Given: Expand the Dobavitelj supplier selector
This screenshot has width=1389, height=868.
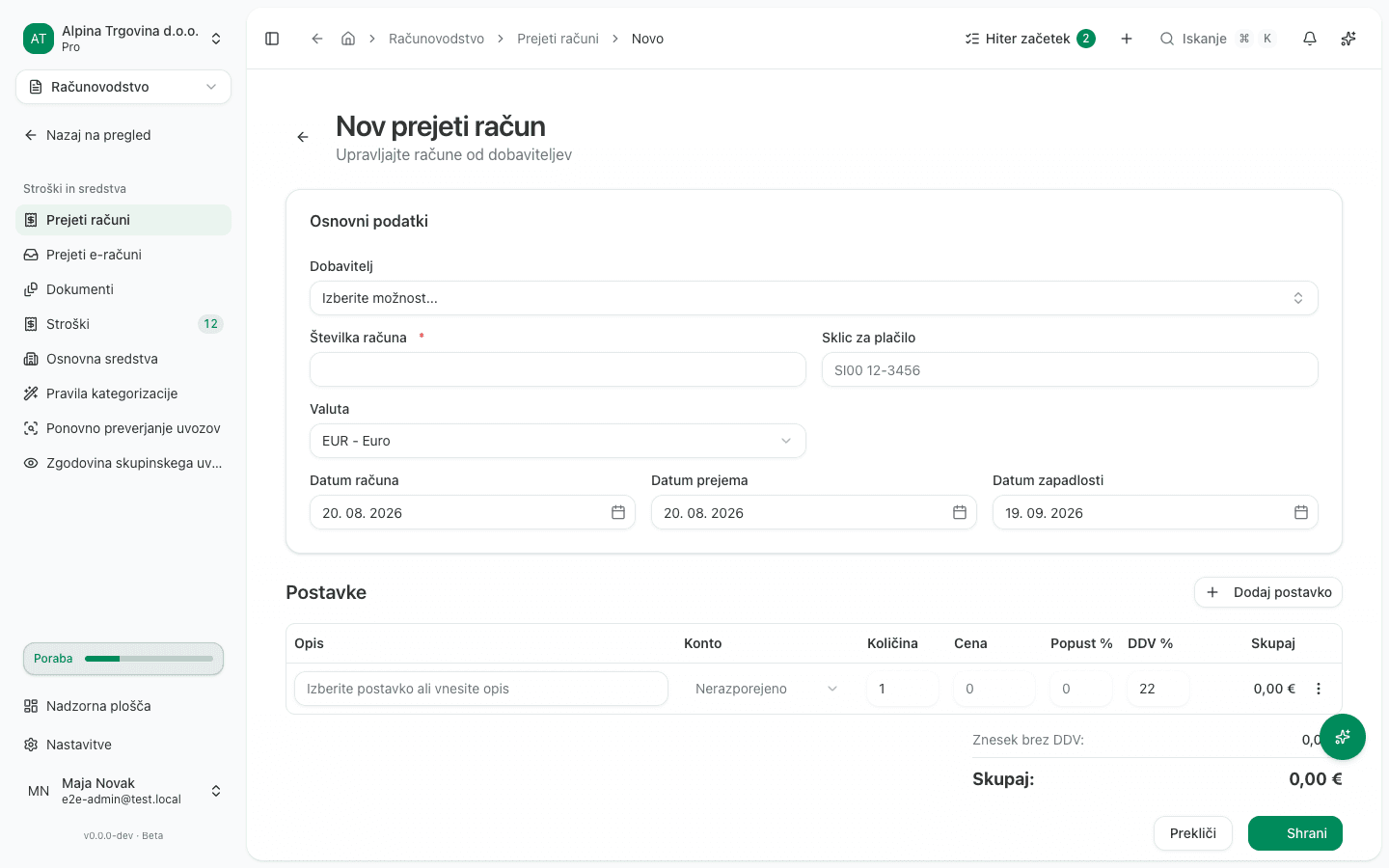Looking at the screenshot, I should tap(814, 298).
